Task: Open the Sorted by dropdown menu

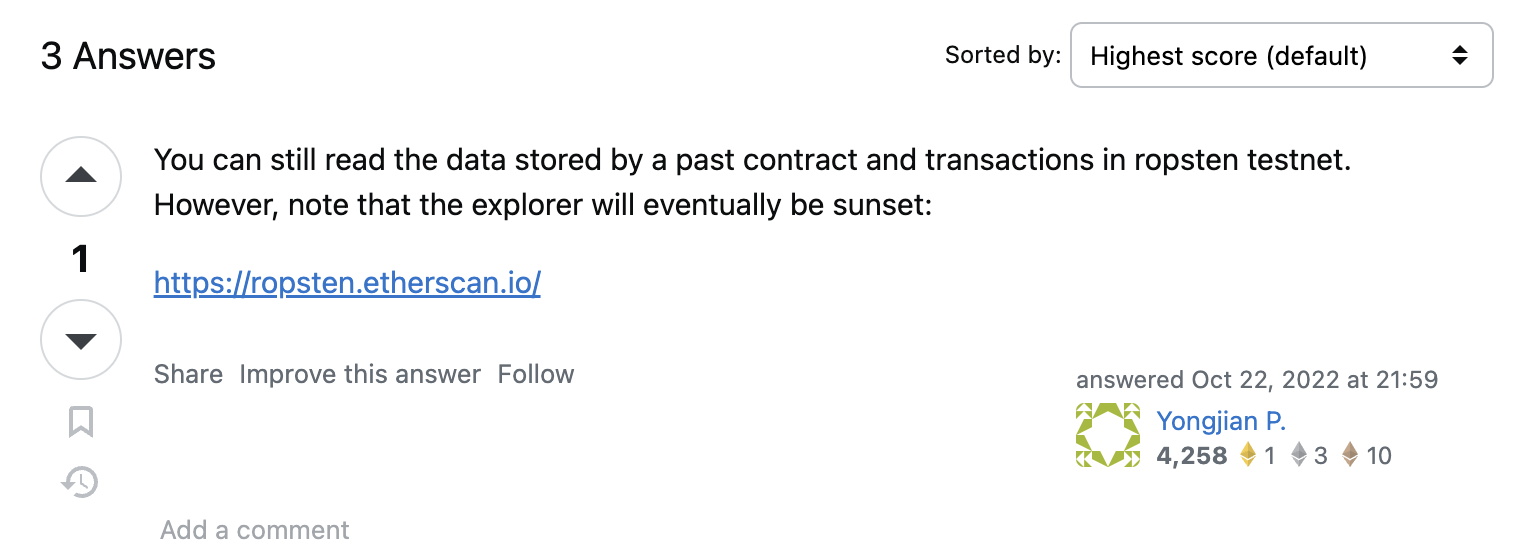Action: pyautogui.click(x=1280, y=56)
